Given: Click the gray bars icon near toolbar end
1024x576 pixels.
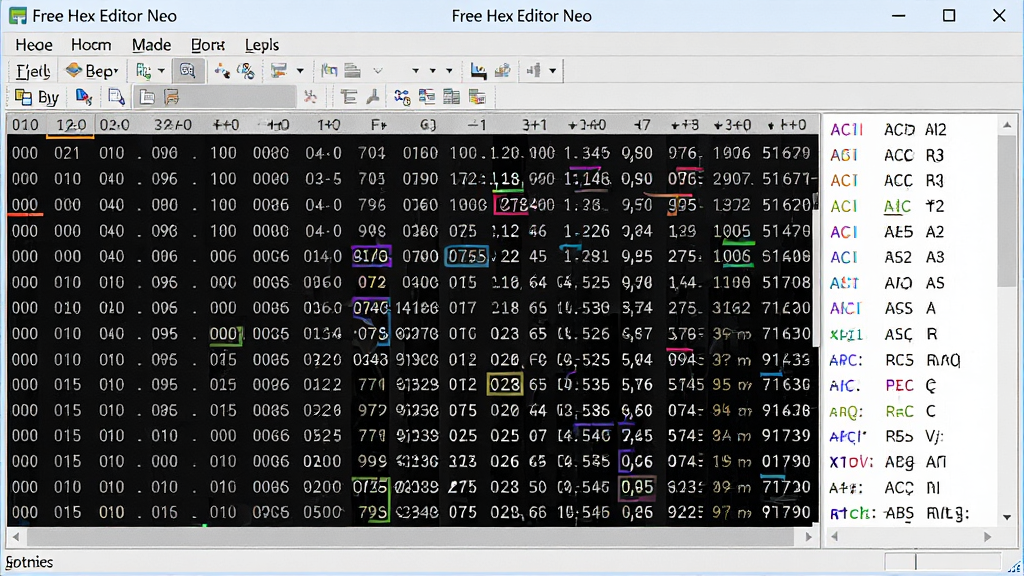Looking at the screenshot, I should point(534,71).
